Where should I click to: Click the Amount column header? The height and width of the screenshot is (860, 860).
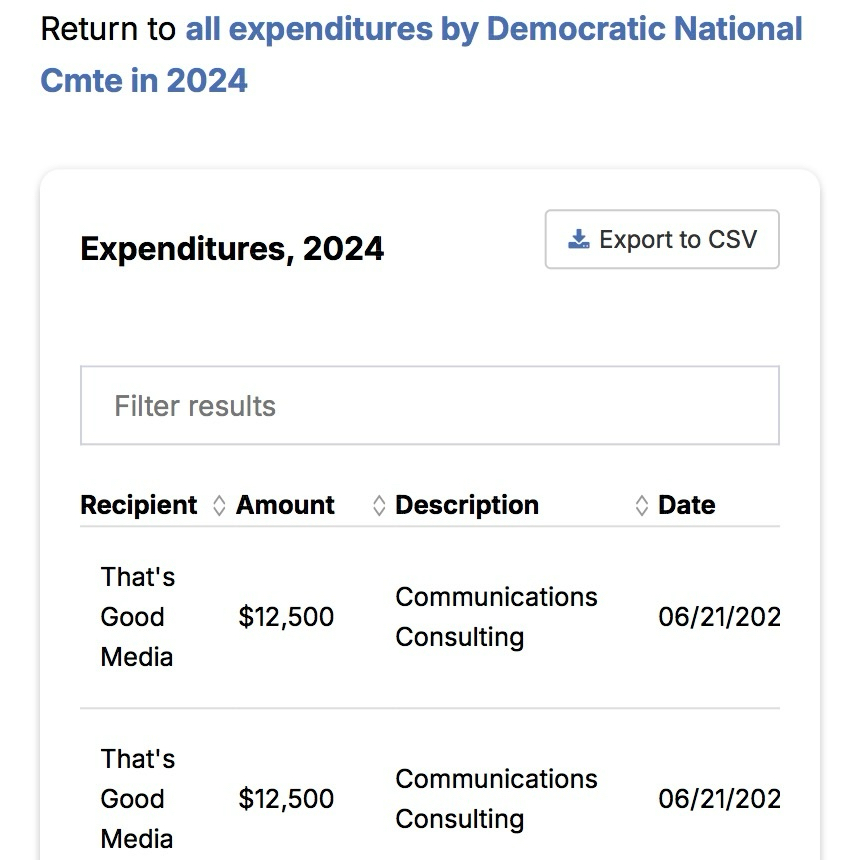tap(285, 505)
